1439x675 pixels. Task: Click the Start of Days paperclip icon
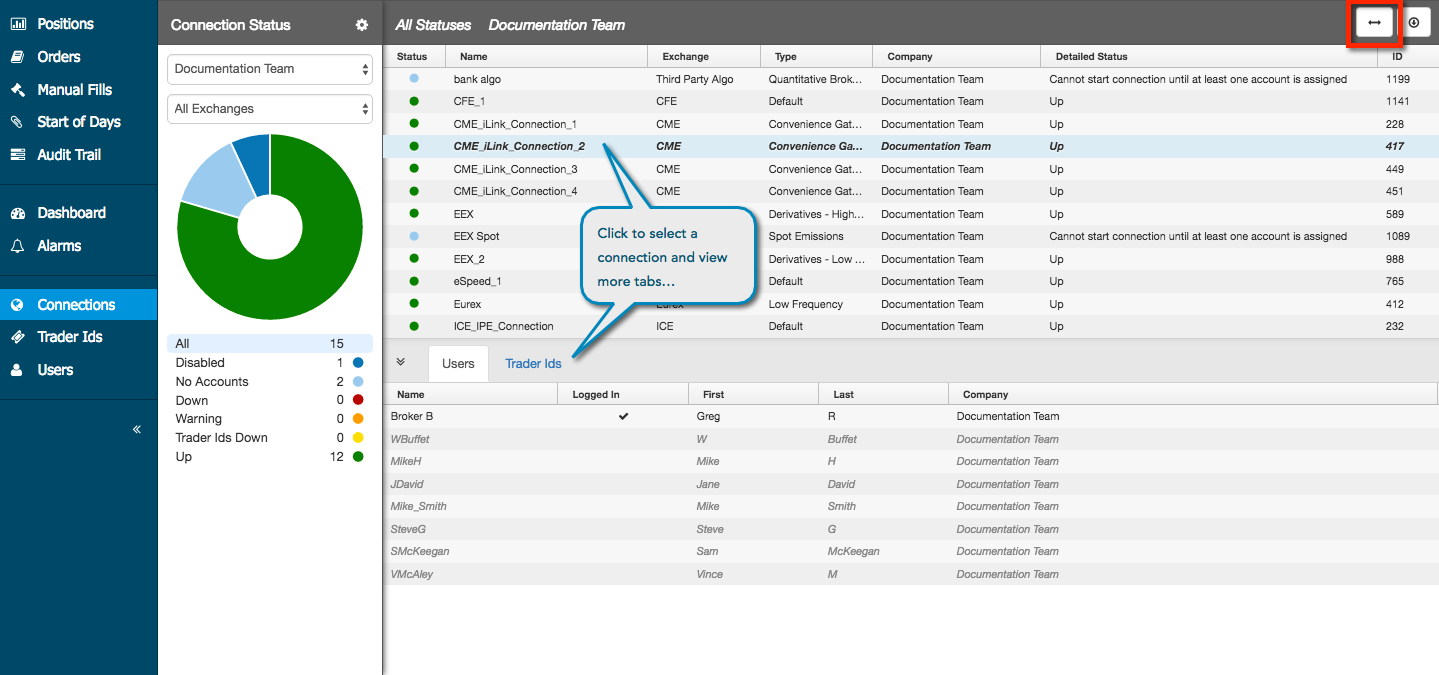(17, 122)
